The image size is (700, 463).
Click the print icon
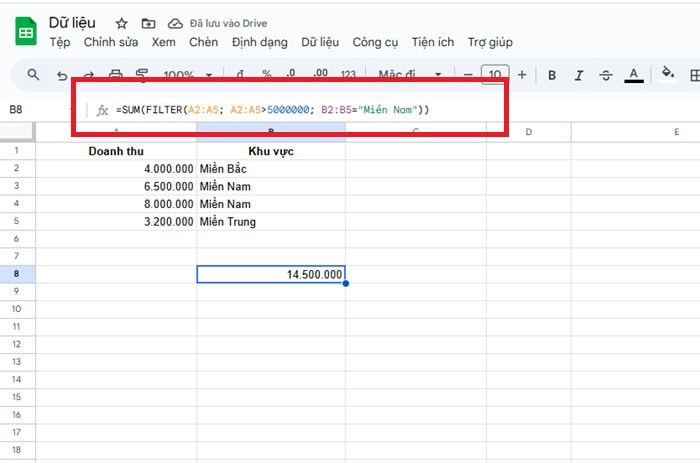[116, 75]
